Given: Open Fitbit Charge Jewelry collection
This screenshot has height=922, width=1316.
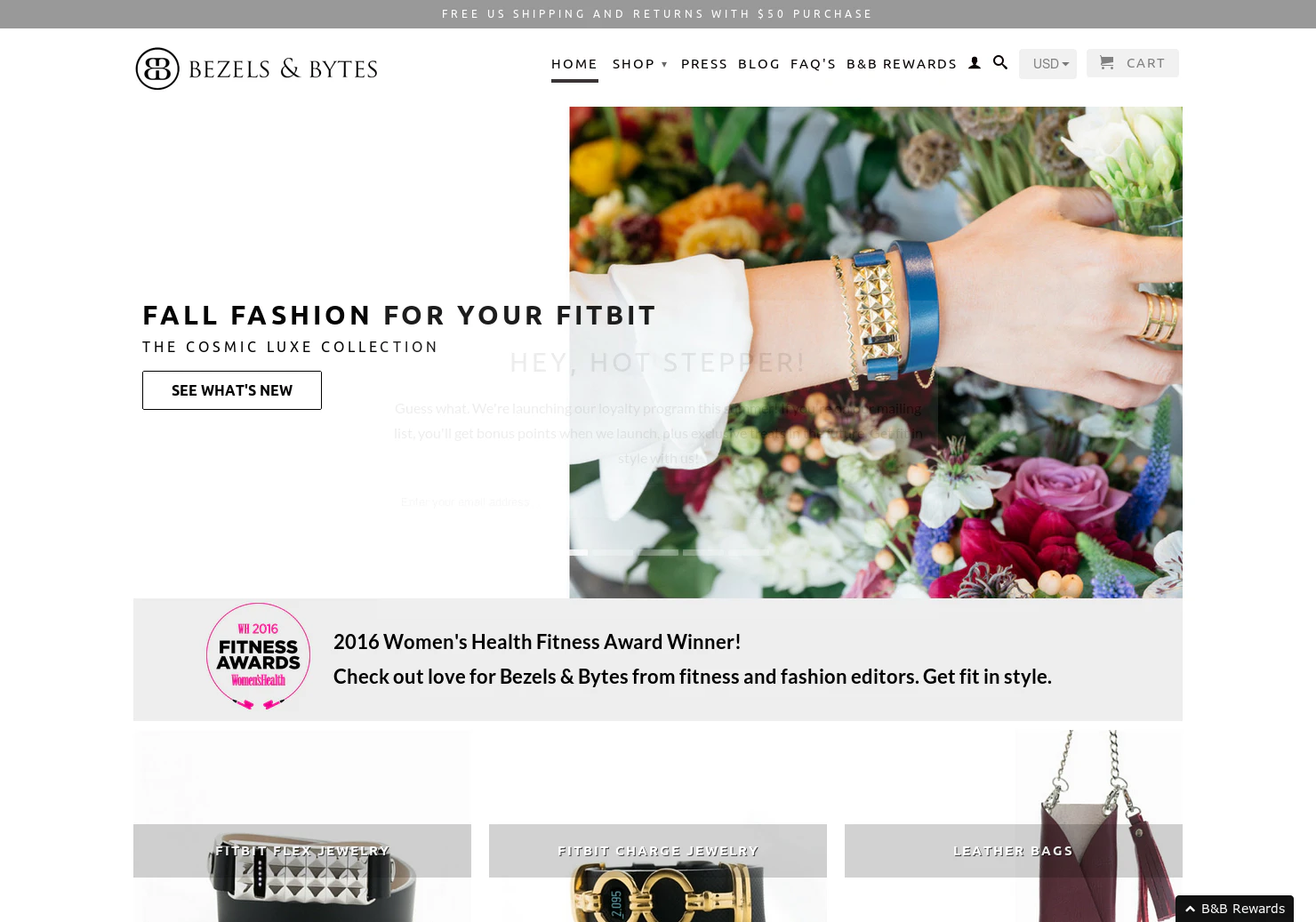Looking at the screenshot, I should point(658,851).
